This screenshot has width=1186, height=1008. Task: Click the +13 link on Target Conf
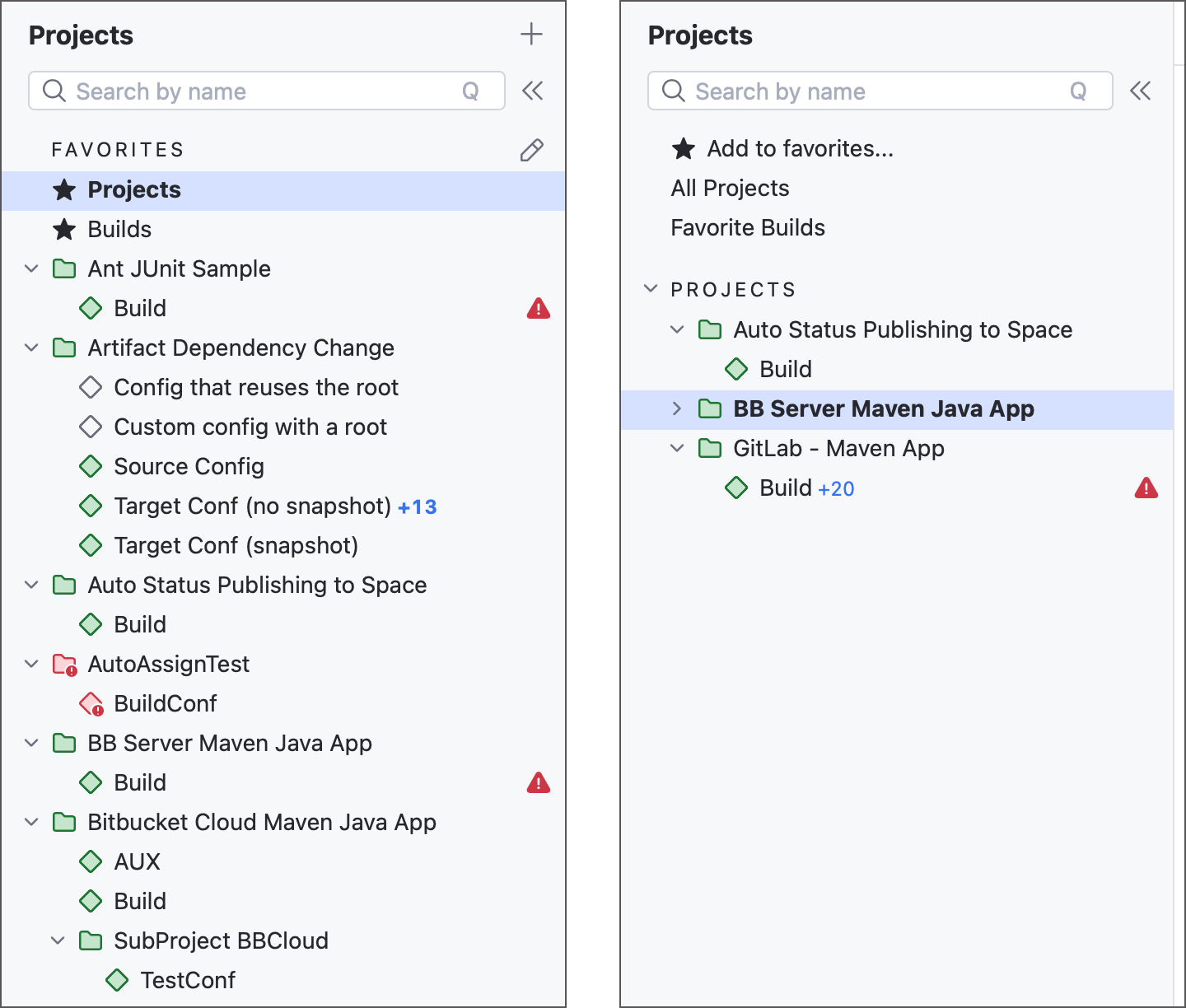(x=418, y=506)
